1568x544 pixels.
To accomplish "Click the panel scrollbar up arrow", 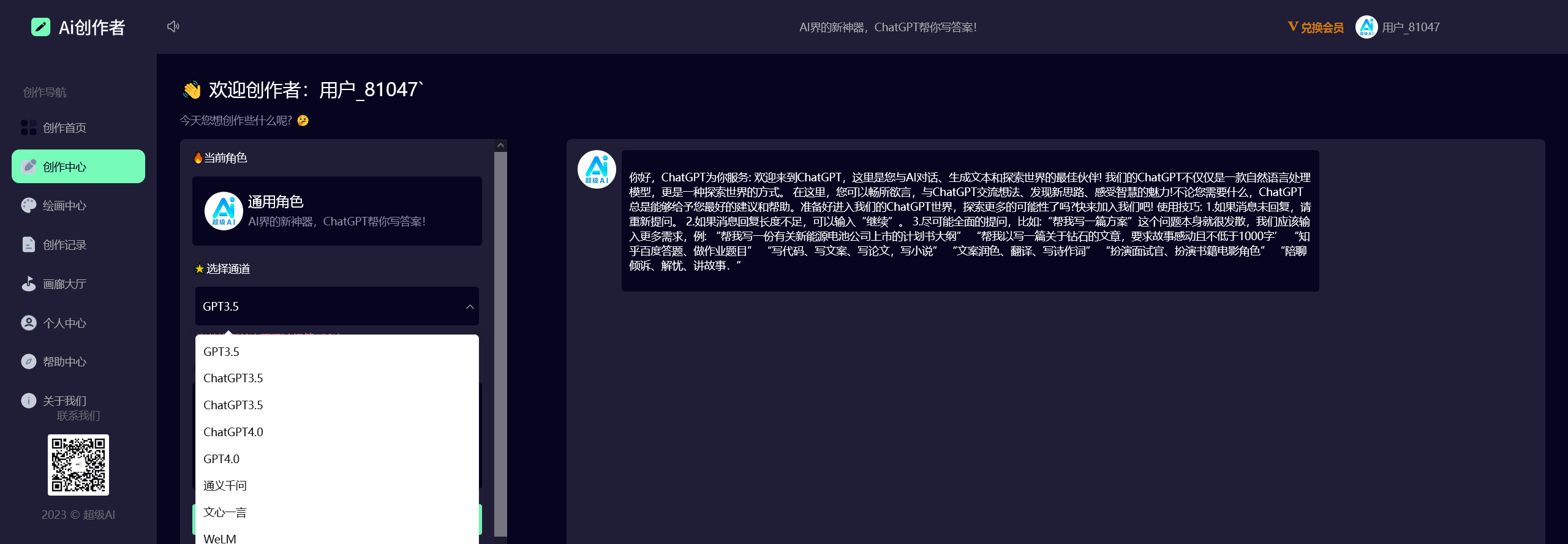I will pyautogui.click(x=500, y=145).
